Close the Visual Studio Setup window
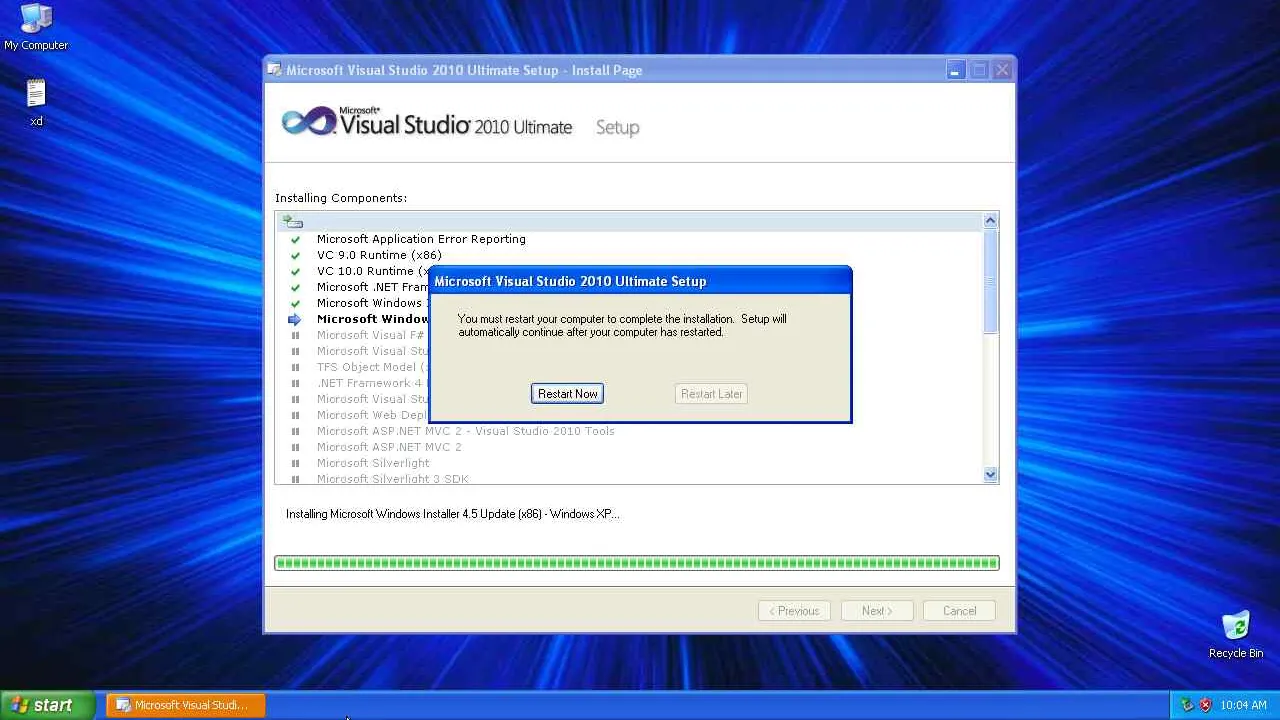Image resolution: width=1280 pixels, height=720 pixels. [1002, 70]
